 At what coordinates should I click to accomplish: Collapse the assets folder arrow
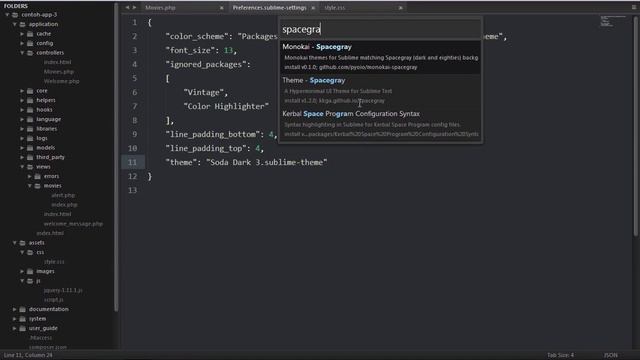tap(15, 242)
